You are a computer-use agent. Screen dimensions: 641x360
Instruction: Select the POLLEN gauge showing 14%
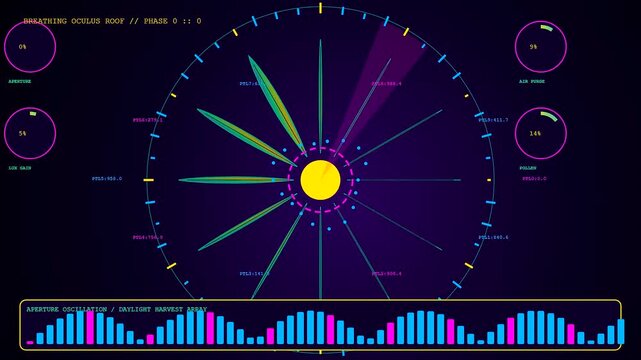tap(540, 133)
